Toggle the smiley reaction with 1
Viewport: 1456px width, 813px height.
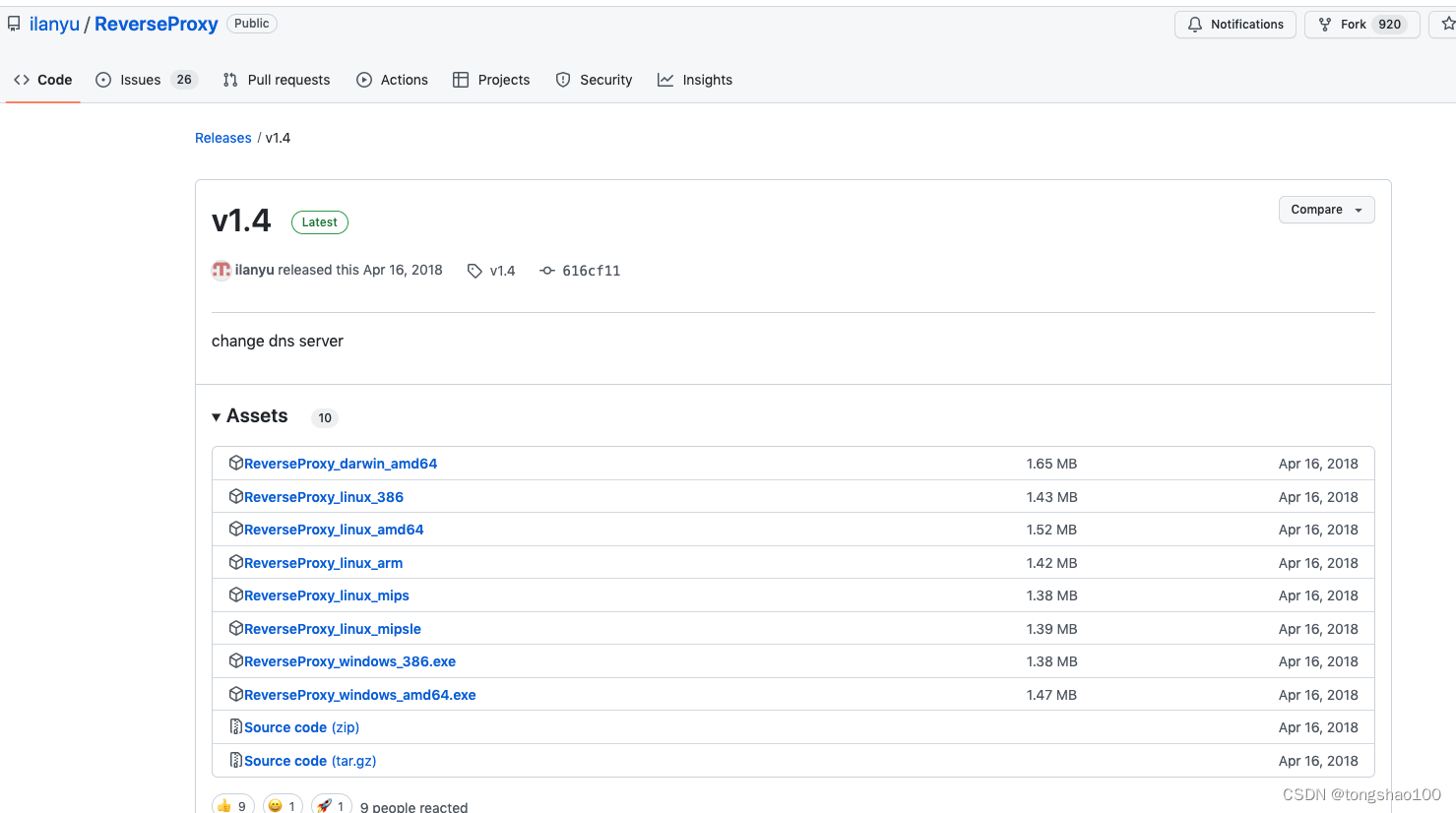point(283,805)
